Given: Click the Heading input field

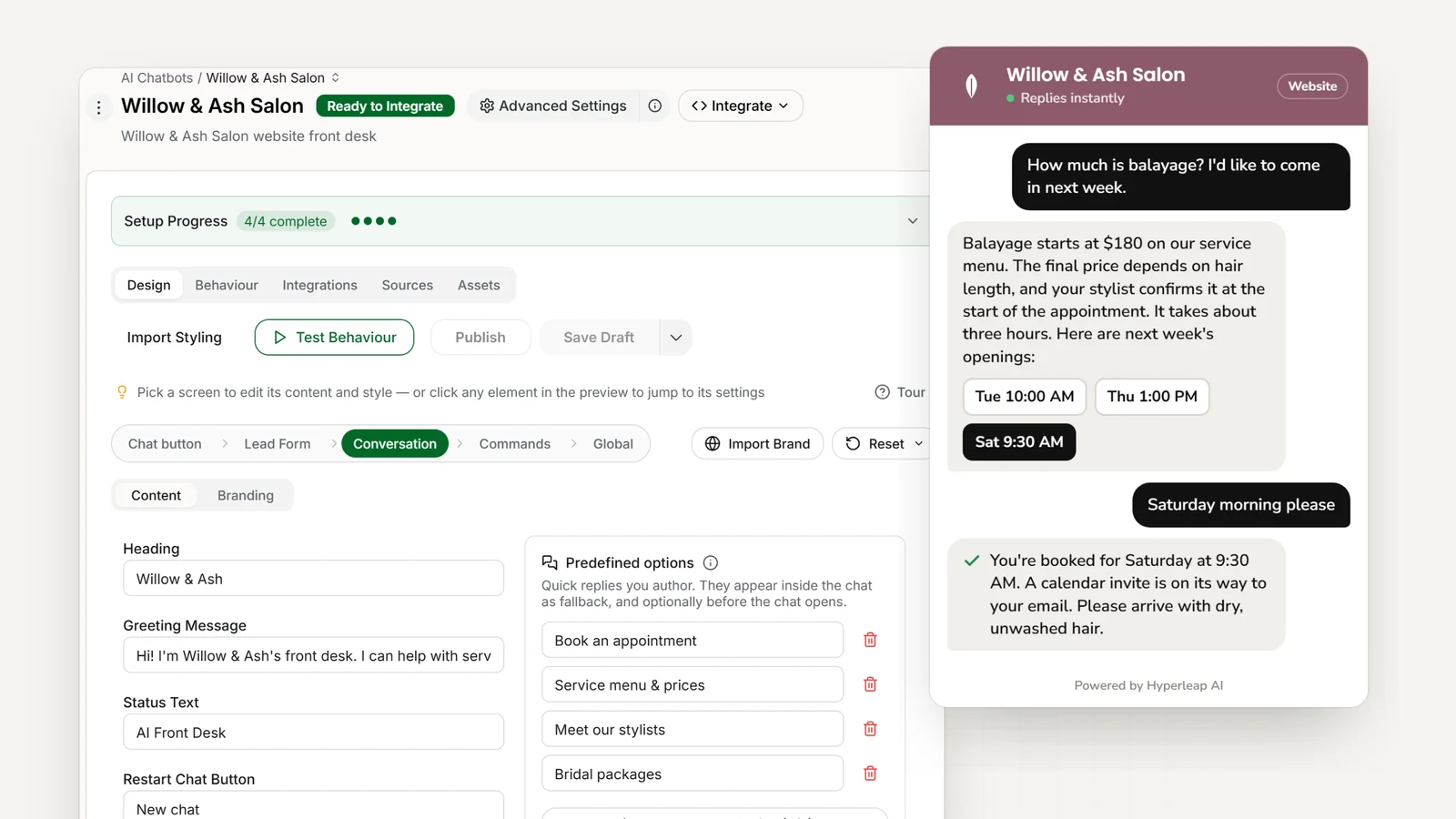Looking at the screenshot, I should point(313,579).
